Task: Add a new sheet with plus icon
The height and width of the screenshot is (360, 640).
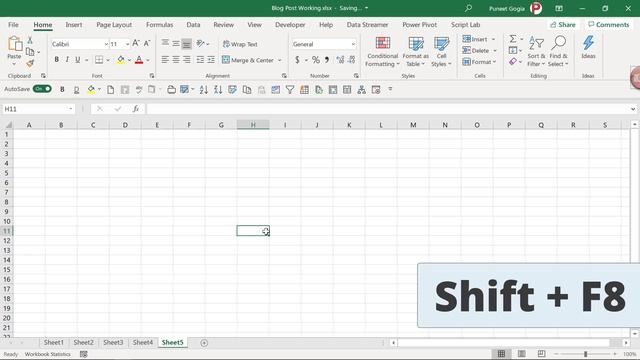Action: pos(204,343)
